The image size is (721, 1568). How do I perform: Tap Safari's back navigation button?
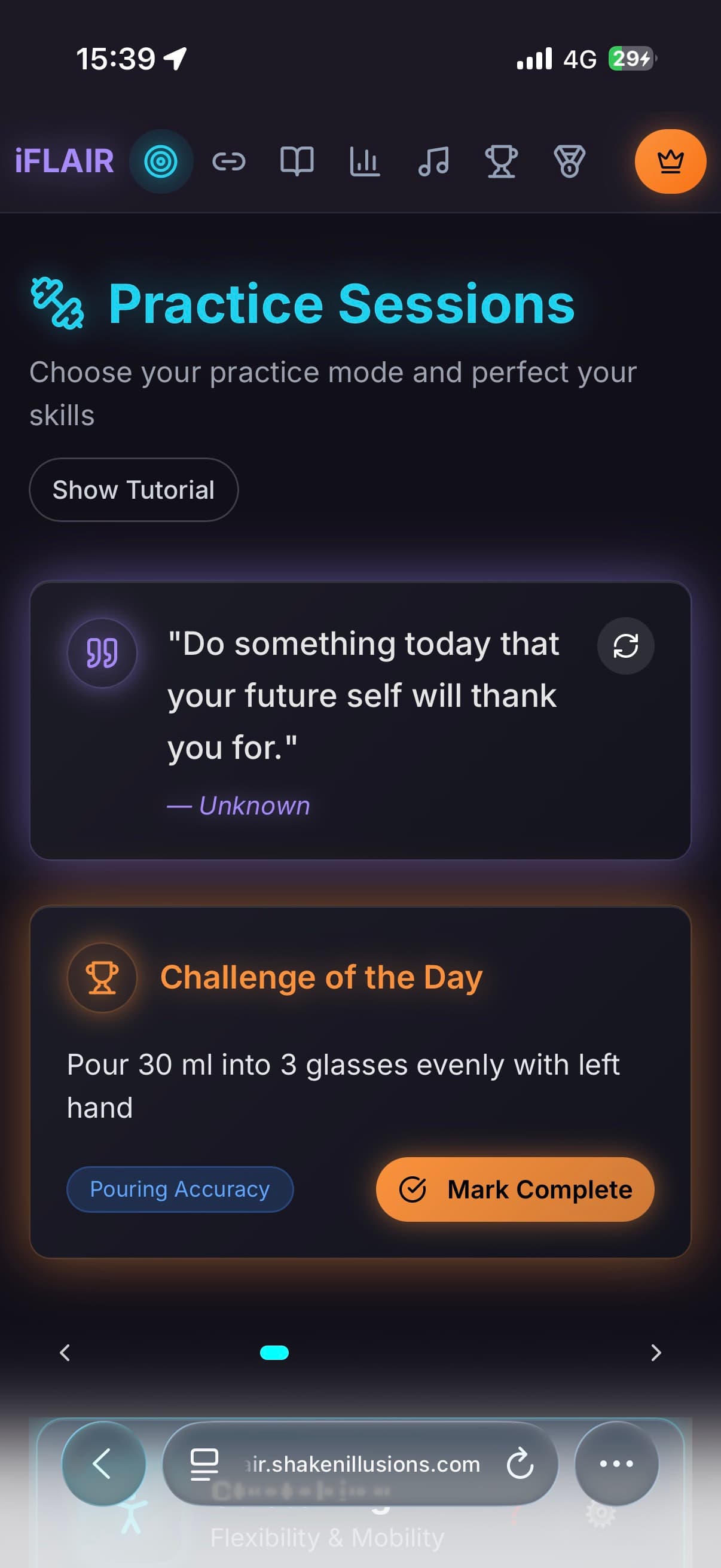[x=103, y=1465]
